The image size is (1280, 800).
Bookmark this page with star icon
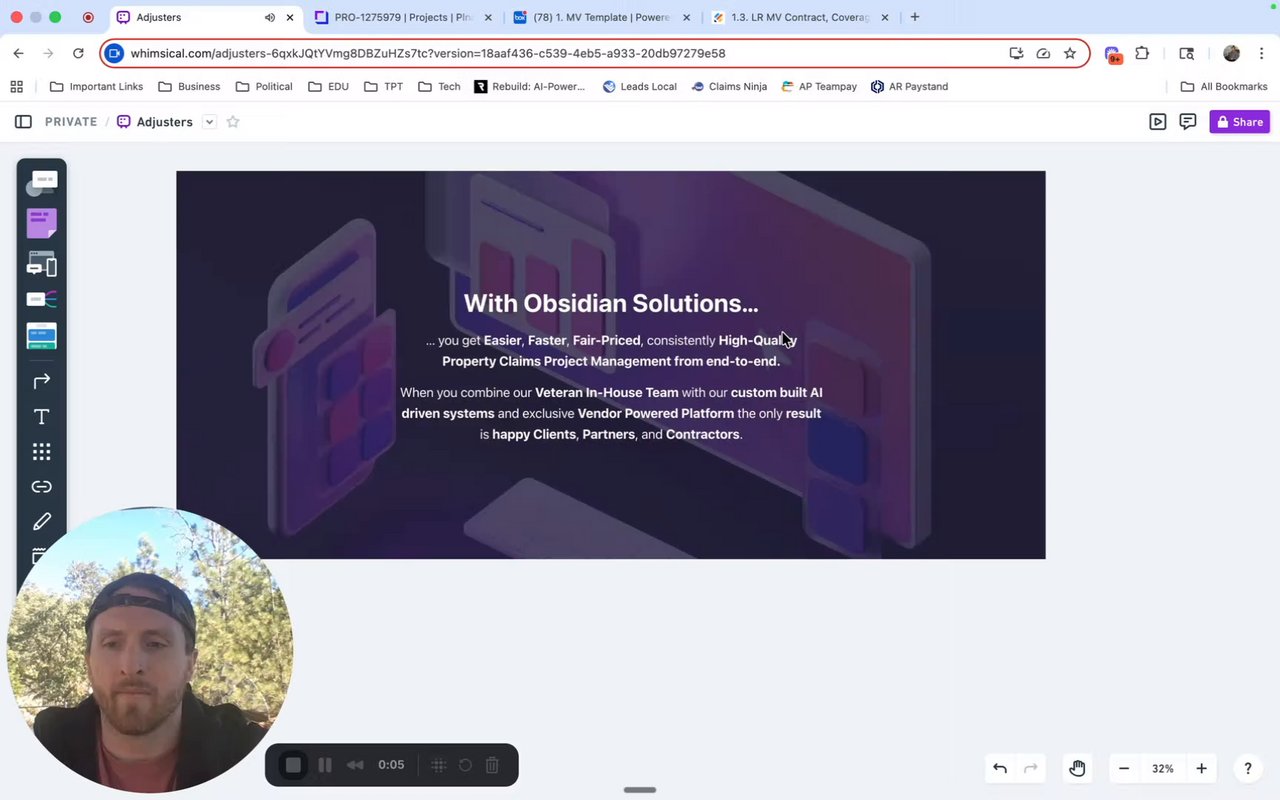pos(1070,53)
